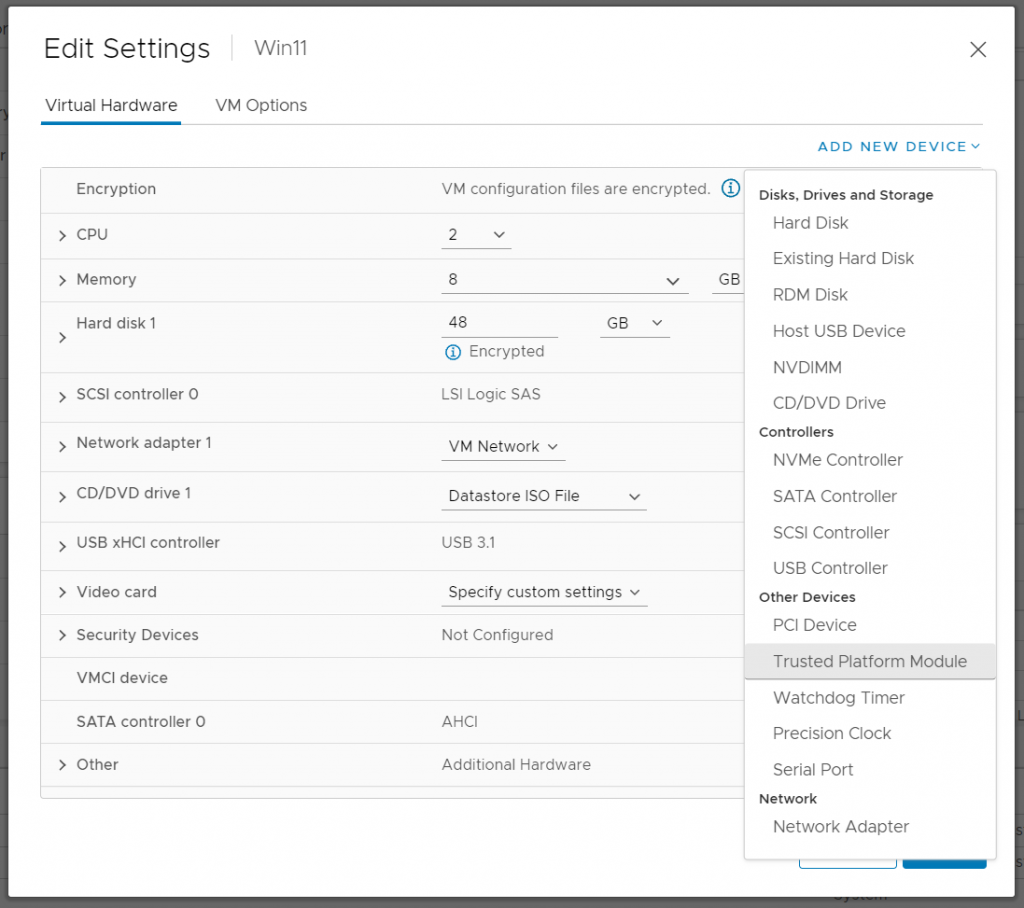This screenshot has width=1024, height=908.
Task: Select NVMe Controller under Controllers
Action: (x=837, y=460)
